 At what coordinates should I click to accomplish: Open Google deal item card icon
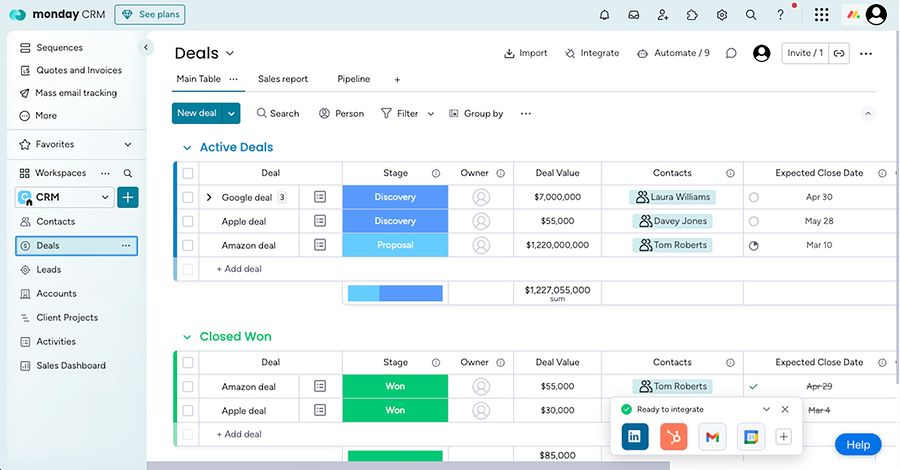[x=320, y=197]
